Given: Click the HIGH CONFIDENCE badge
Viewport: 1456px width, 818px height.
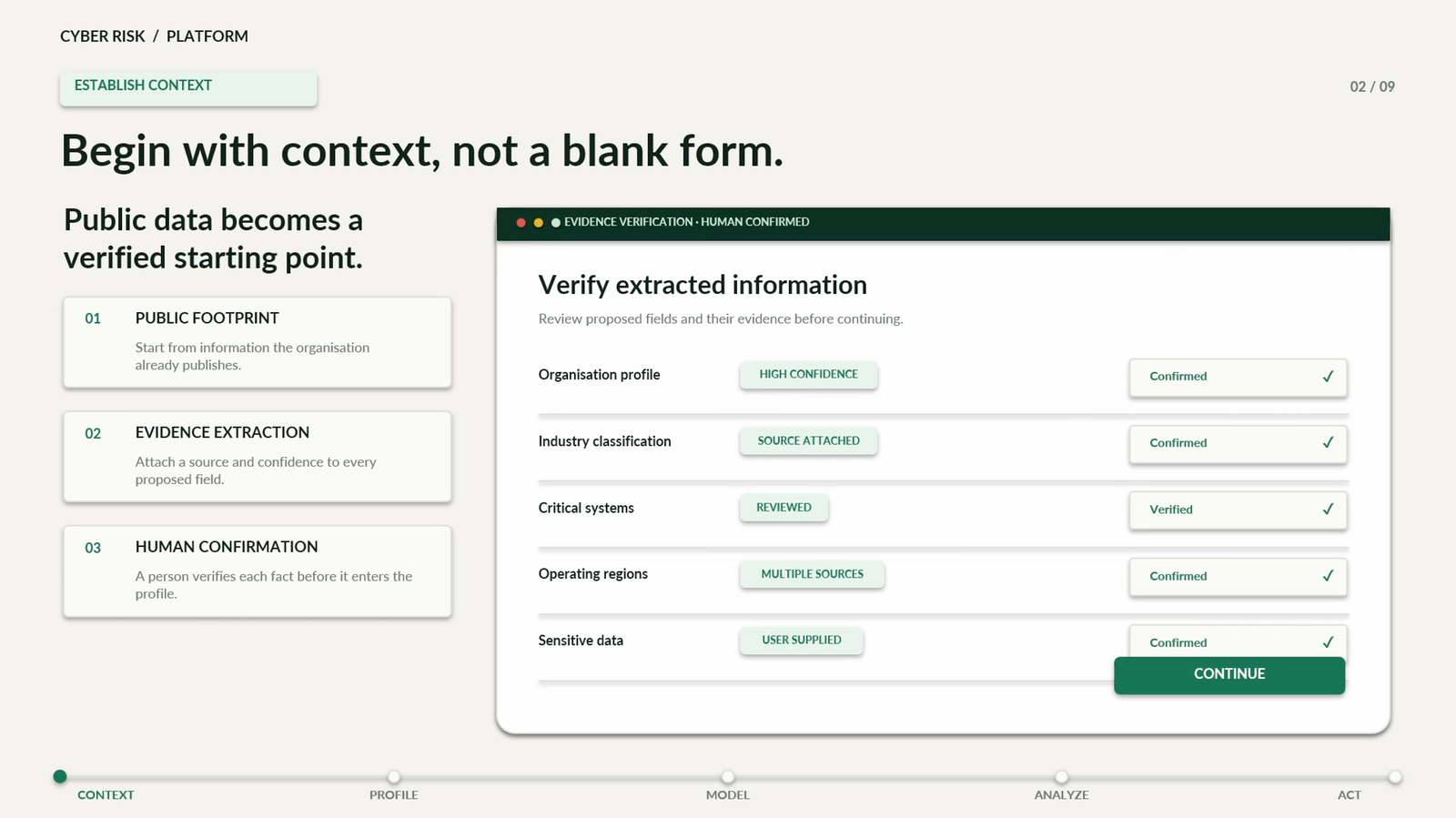Looking at the screenshot, I should click(x=808, y=374).
